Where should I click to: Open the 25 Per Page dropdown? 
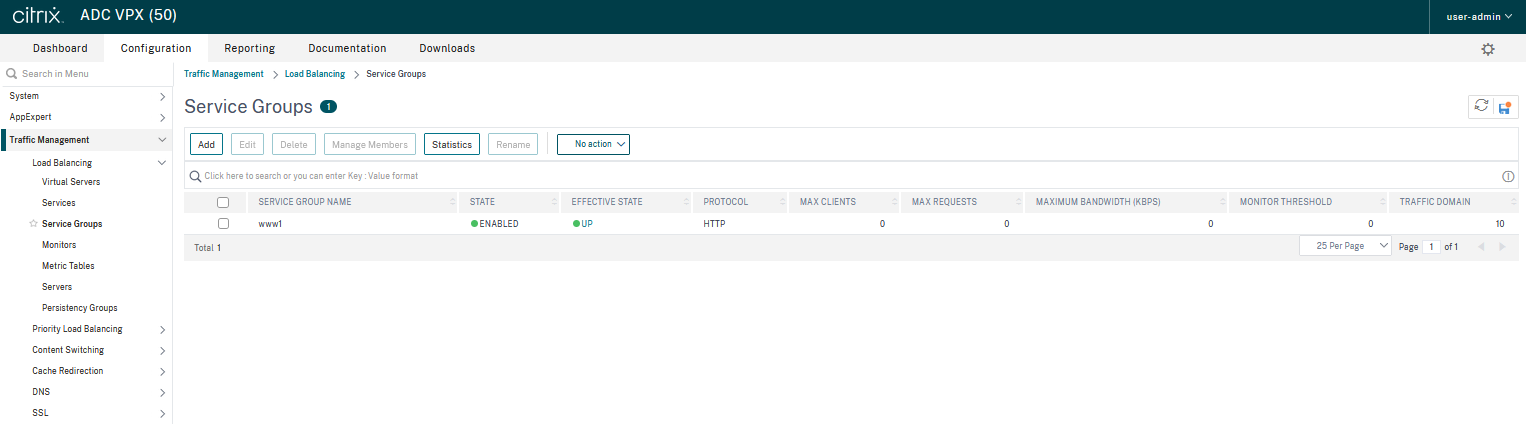1345,246
